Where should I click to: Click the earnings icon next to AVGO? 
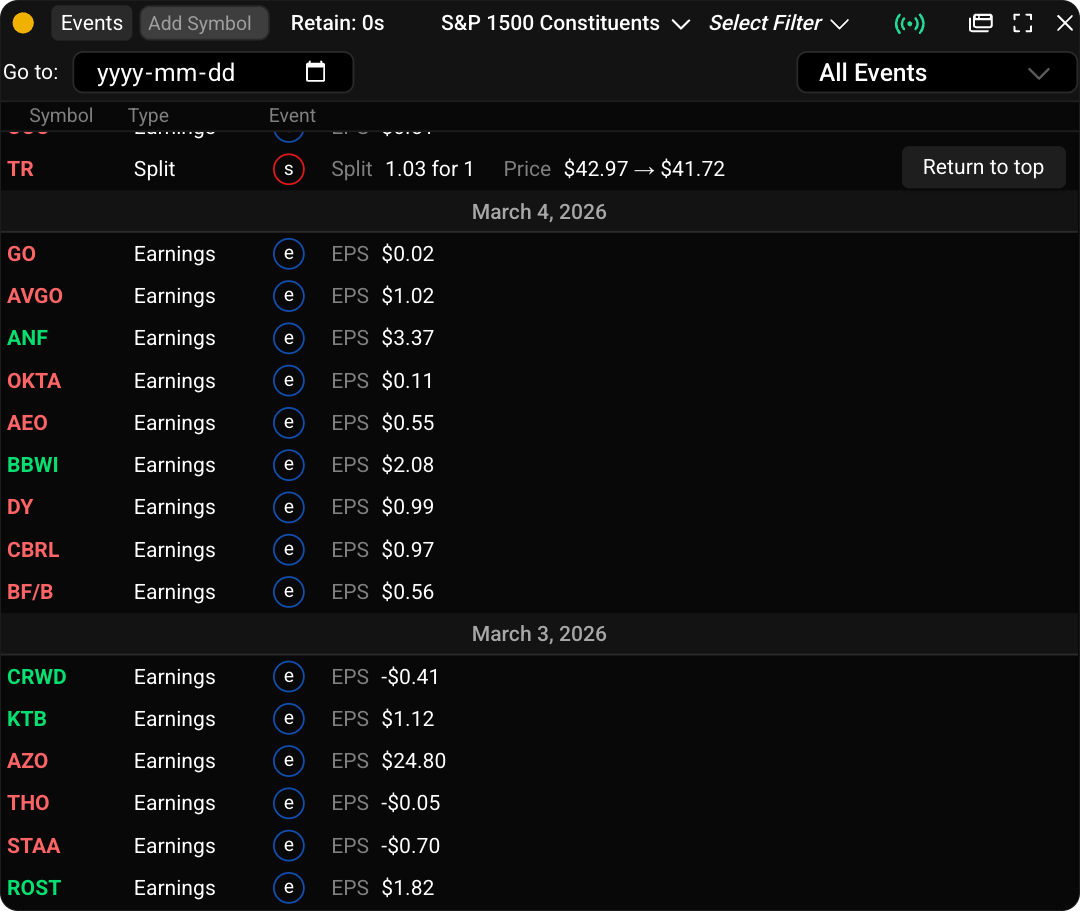click(x=289, y=296)
